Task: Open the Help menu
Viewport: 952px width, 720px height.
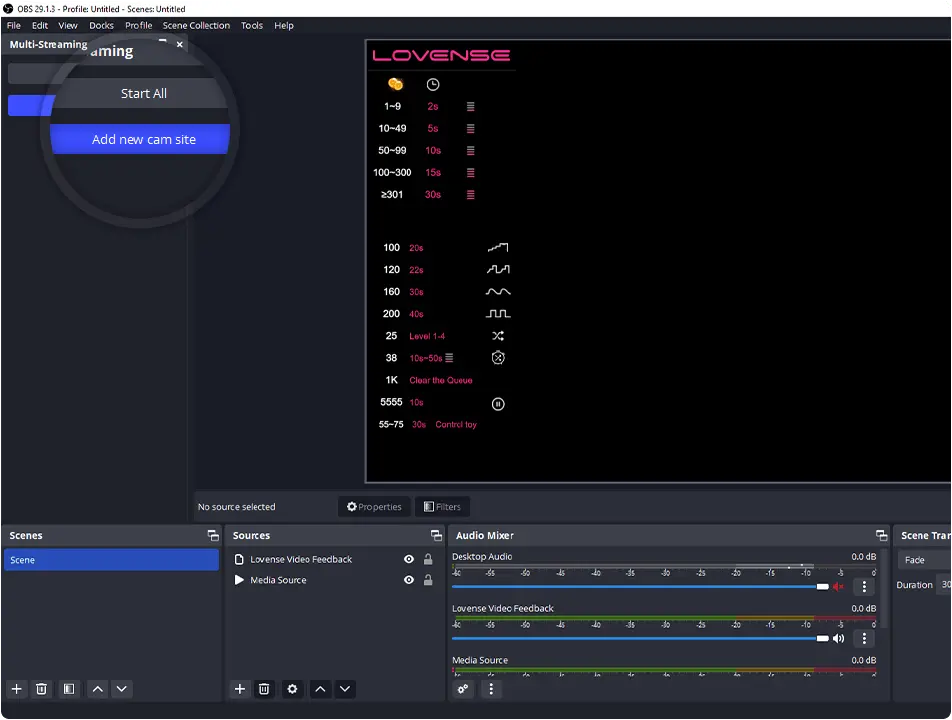Action: 284,25
